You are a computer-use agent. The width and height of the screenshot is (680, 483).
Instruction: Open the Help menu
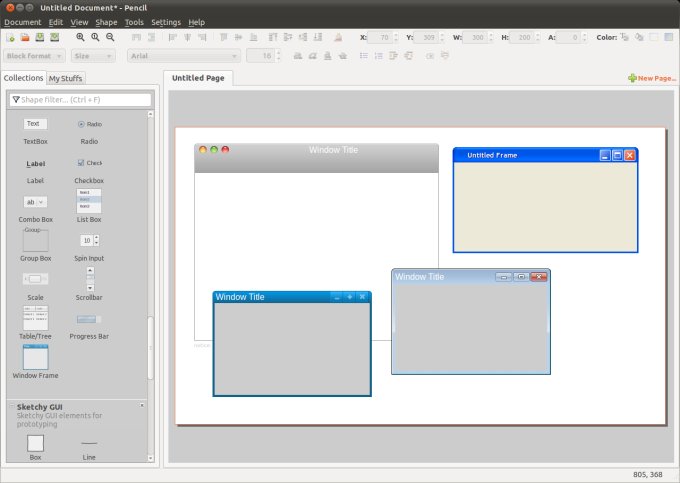click(x=196, y=22)
